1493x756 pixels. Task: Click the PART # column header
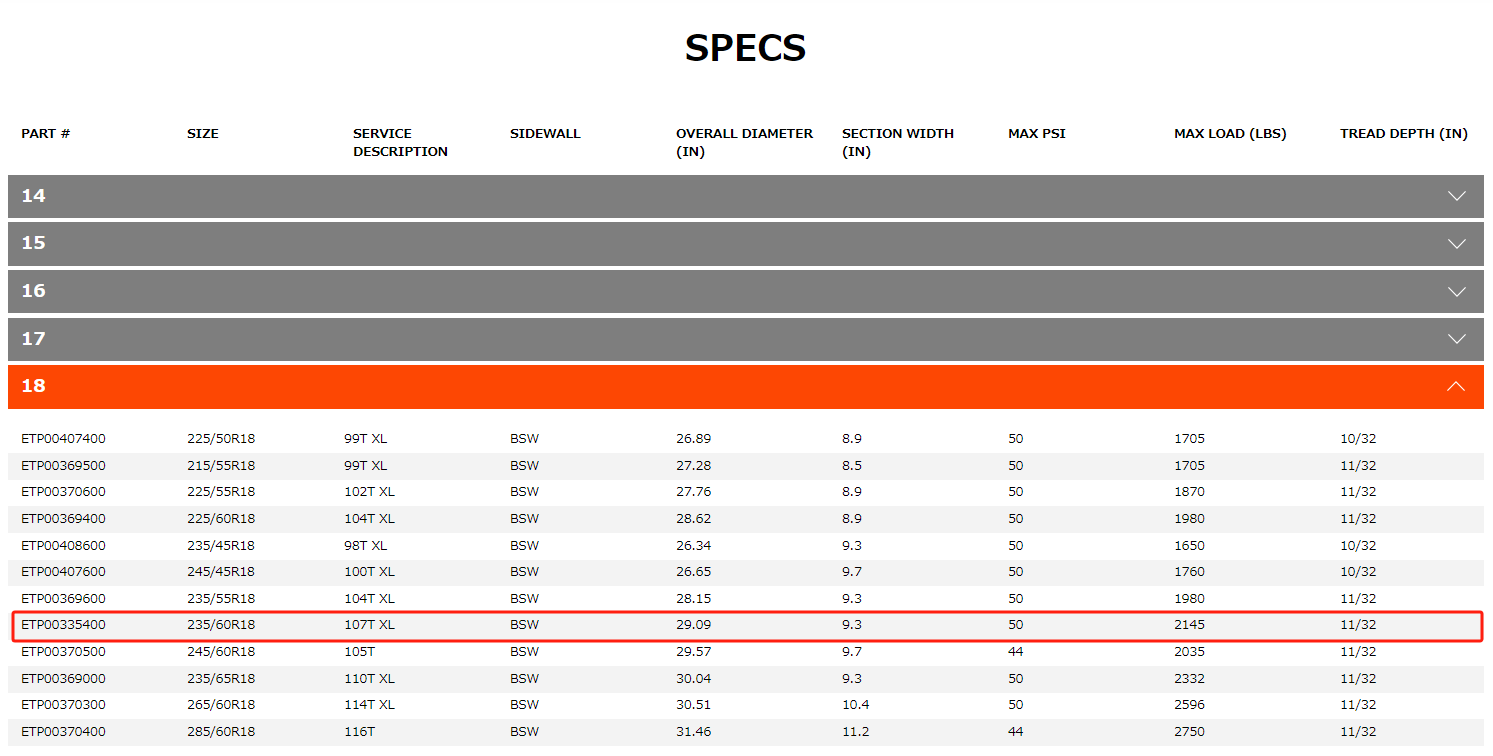(x=45, y=134)
